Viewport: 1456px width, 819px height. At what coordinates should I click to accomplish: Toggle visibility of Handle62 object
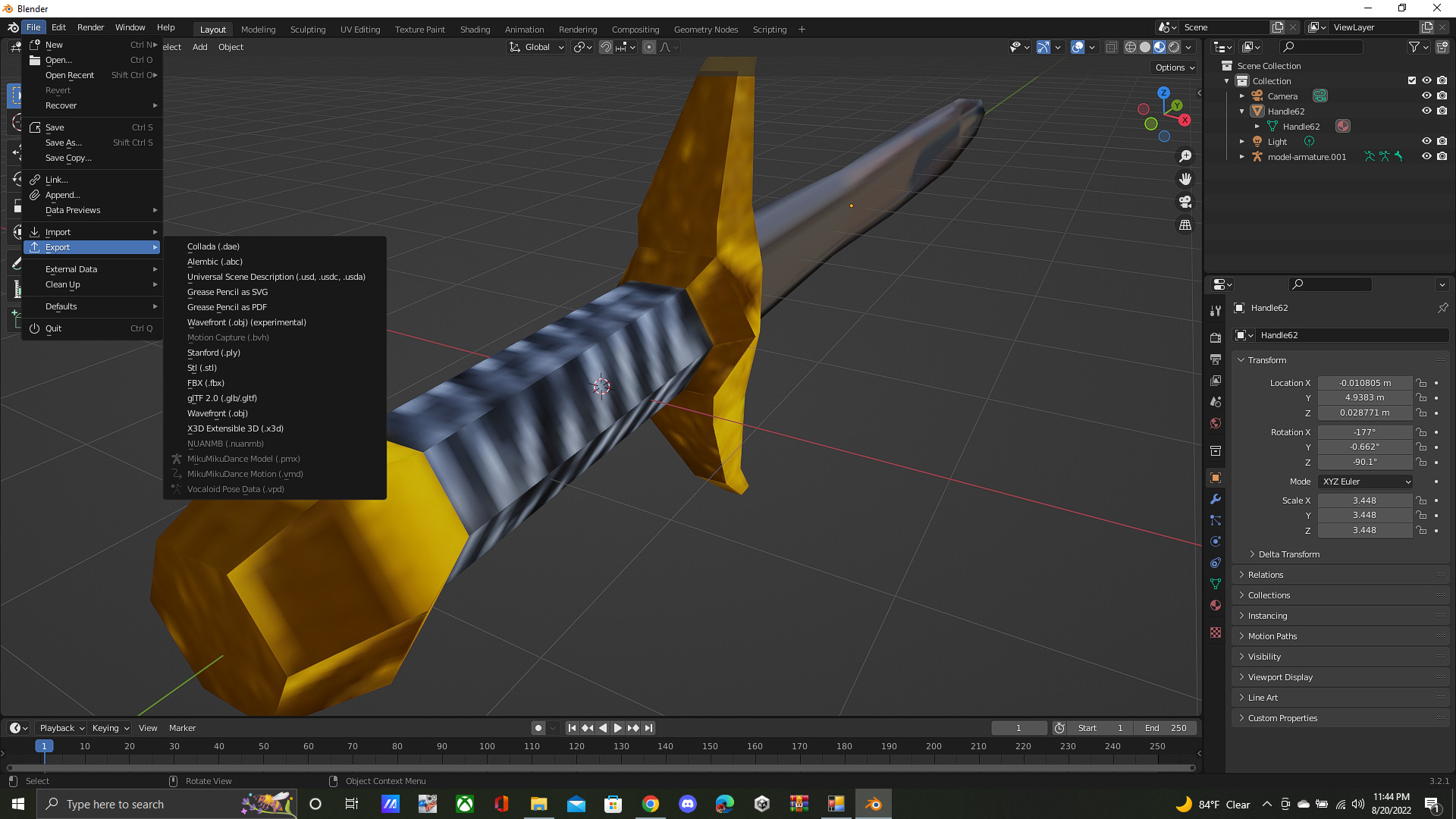pos(1425,110)
